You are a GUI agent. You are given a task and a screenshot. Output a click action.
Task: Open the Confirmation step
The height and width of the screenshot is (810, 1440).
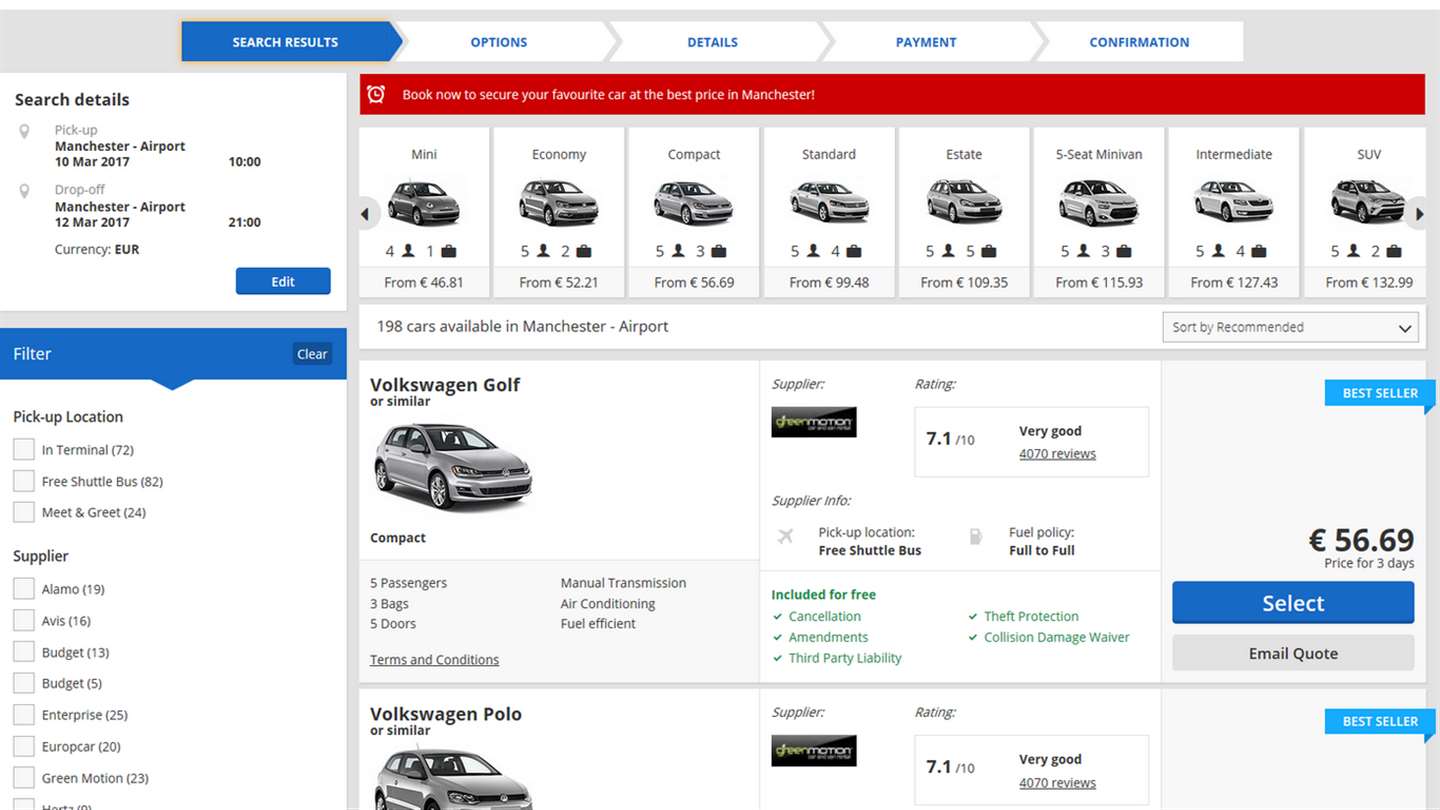1139,42
